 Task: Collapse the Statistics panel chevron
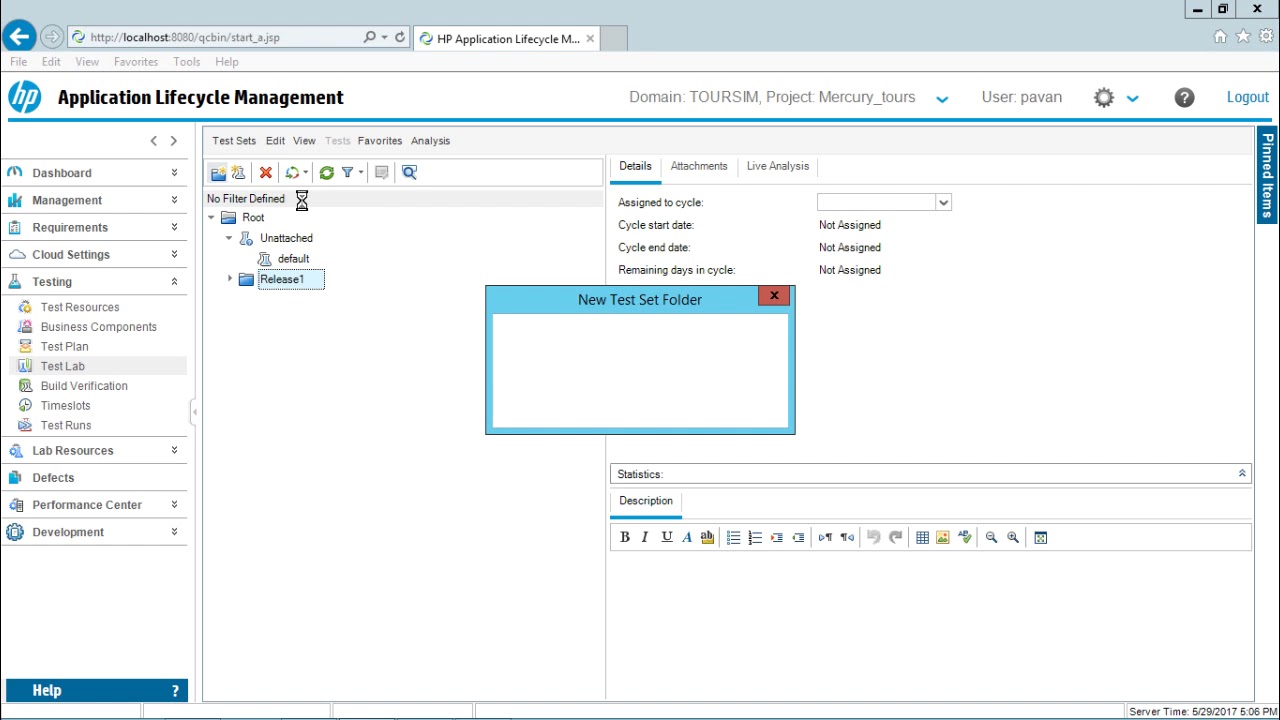coord(1242,474)
